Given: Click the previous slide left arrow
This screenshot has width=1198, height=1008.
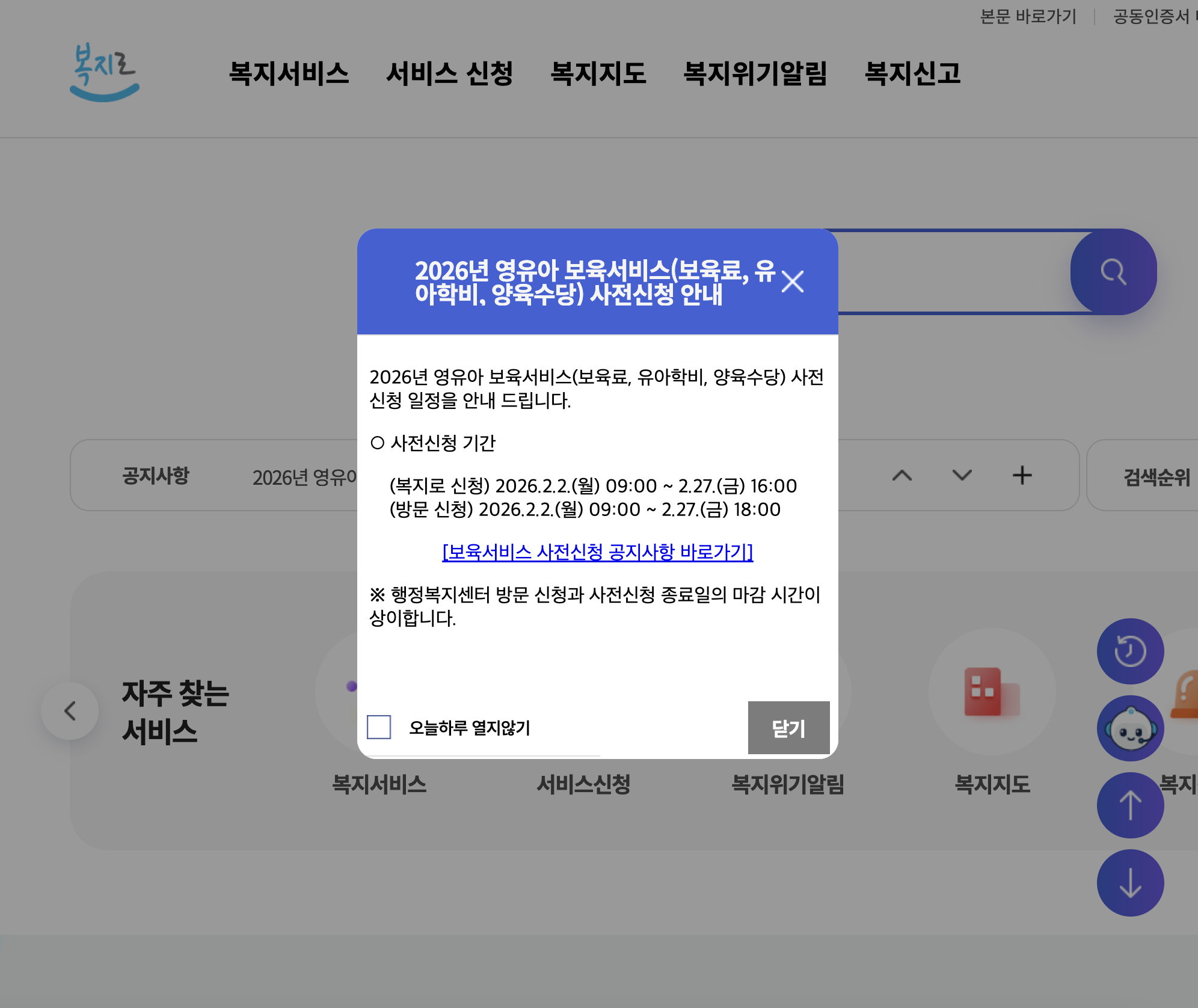Looking at the screenshot, I should [x=70, y=711].
